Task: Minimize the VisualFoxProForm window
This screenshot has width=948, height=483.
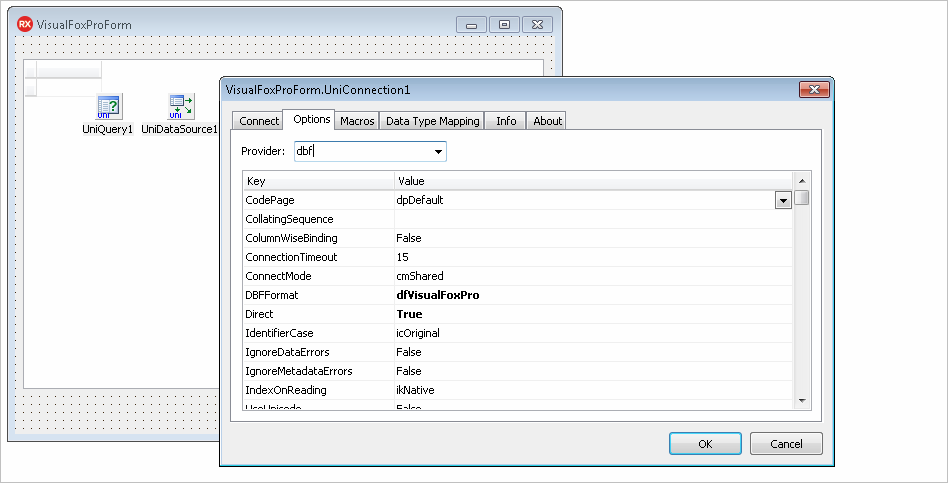Action: (472, 25)
